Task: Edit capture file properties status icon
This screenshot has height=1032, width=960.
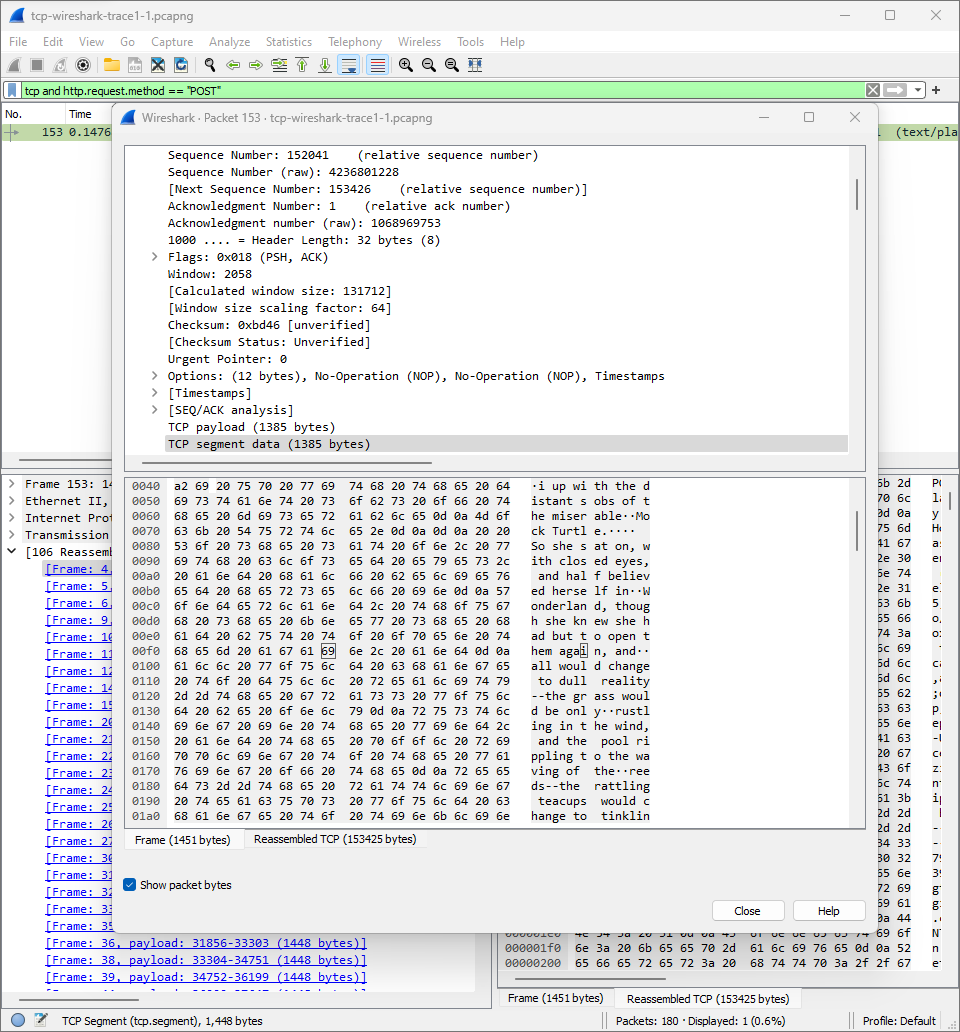Action: pyautogui.click(x=41, y=1020)
